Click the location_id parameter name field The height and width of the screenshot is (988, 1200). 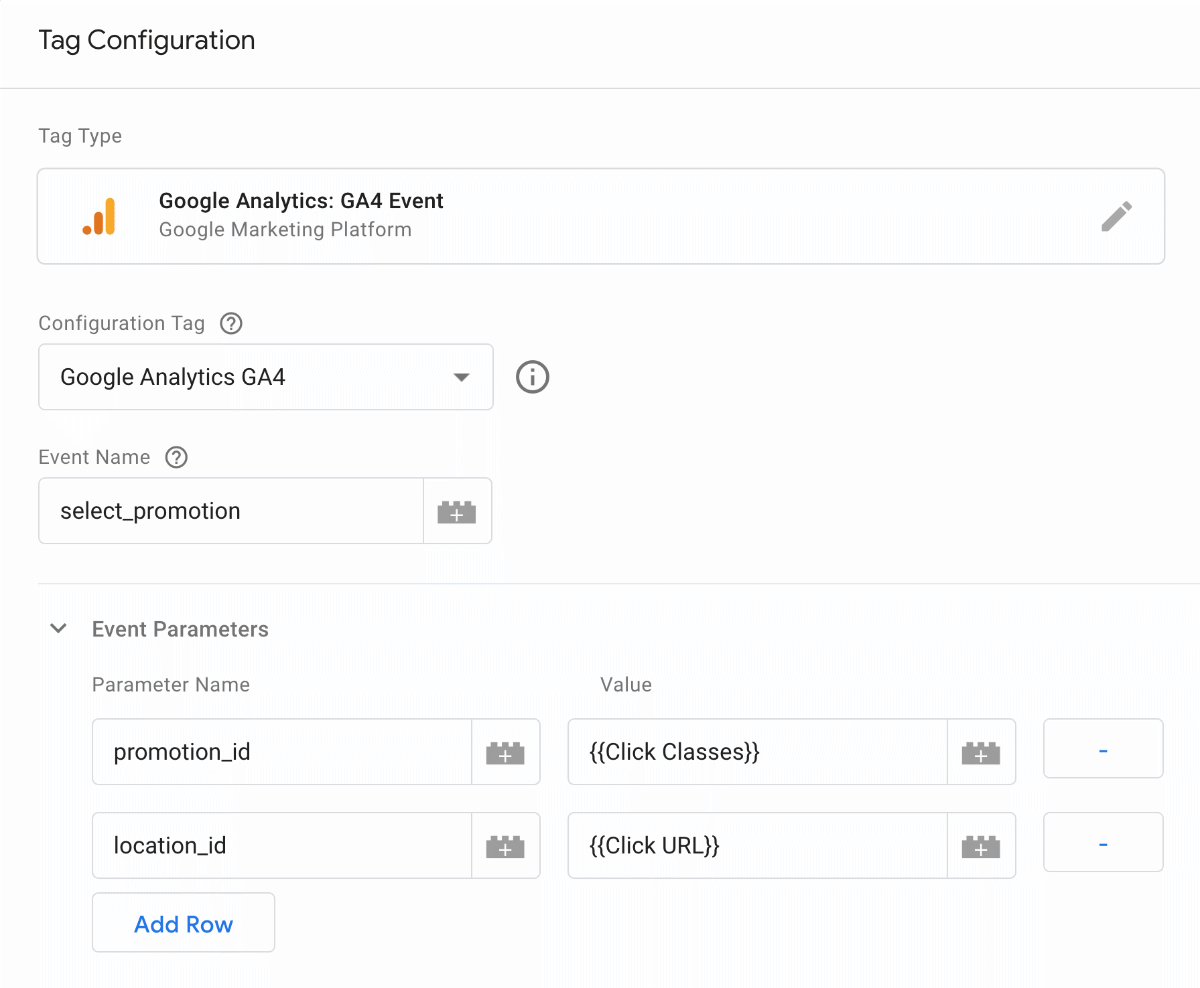tap(282, 846)
